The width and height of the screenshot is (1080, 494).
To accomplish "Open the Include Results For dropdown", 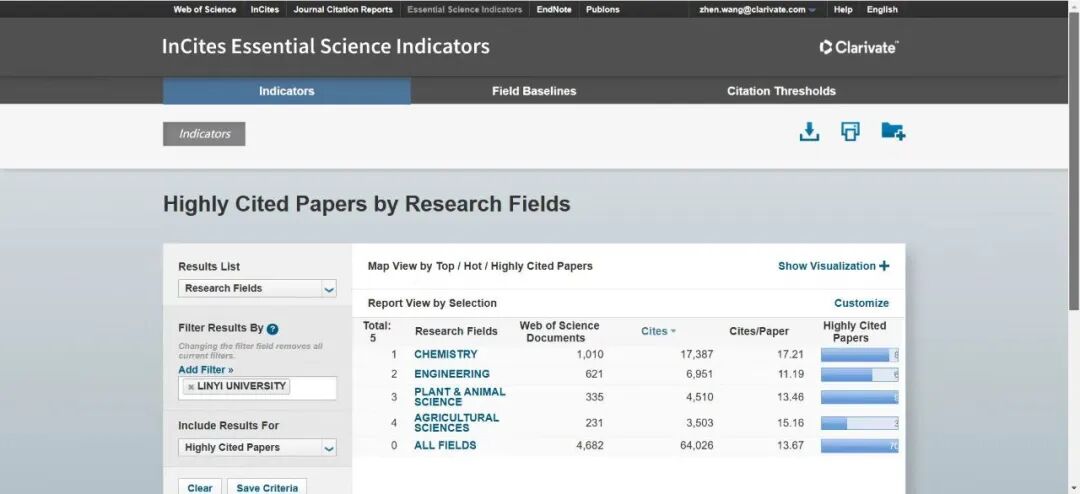I will pos(257,447).
